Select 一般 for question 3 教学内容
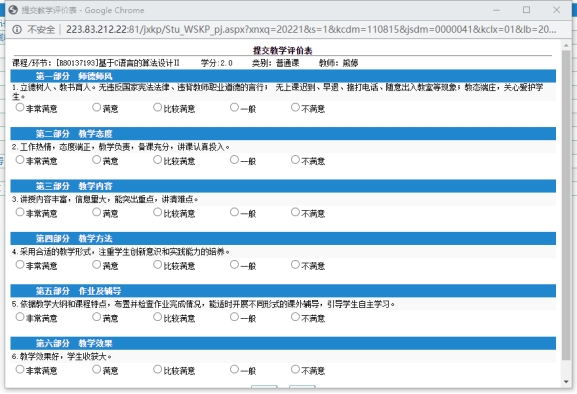Screen dimensions: 577x394 pyautogui.click(x=234, y=212)
